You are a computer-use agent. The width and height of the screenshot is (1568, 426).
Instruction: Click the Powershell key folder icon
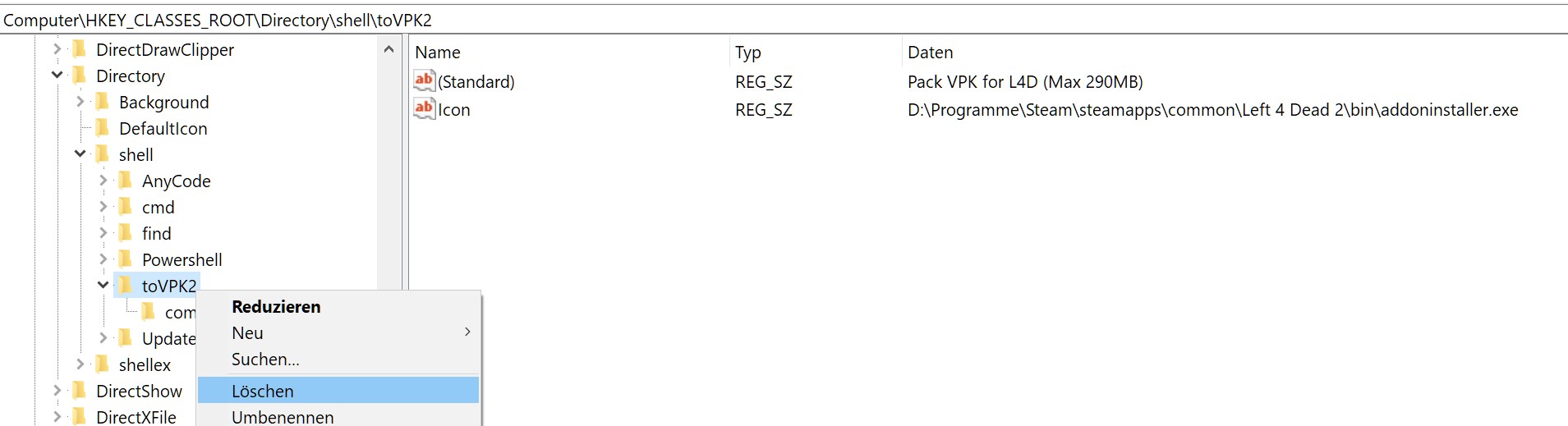[126, 259]
